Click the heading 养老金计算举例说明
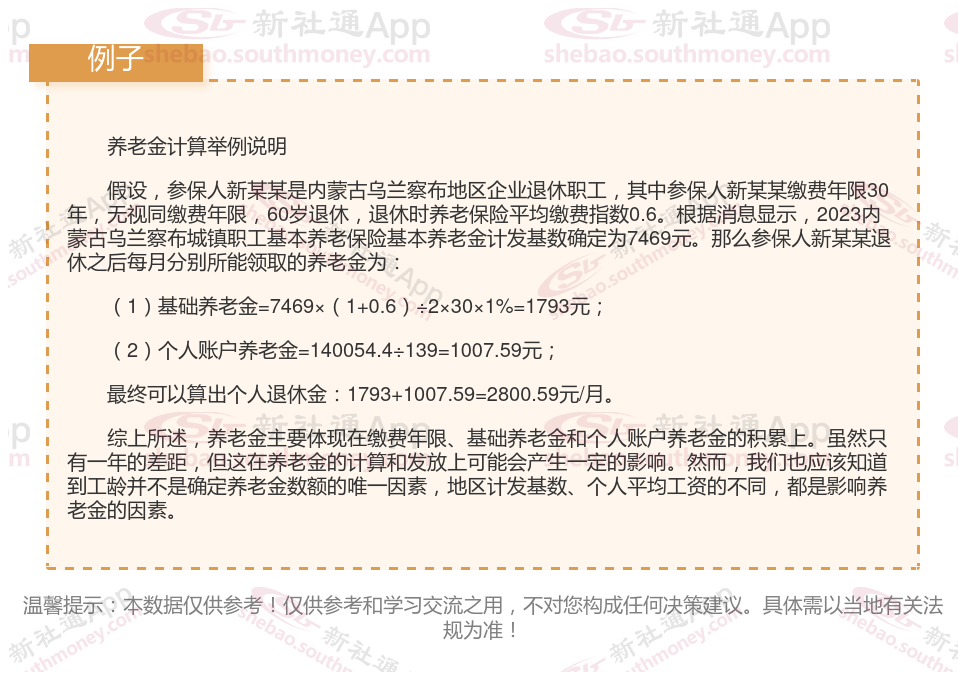The height and width of the screenshot is (680, 958). (x=197, y=147)
